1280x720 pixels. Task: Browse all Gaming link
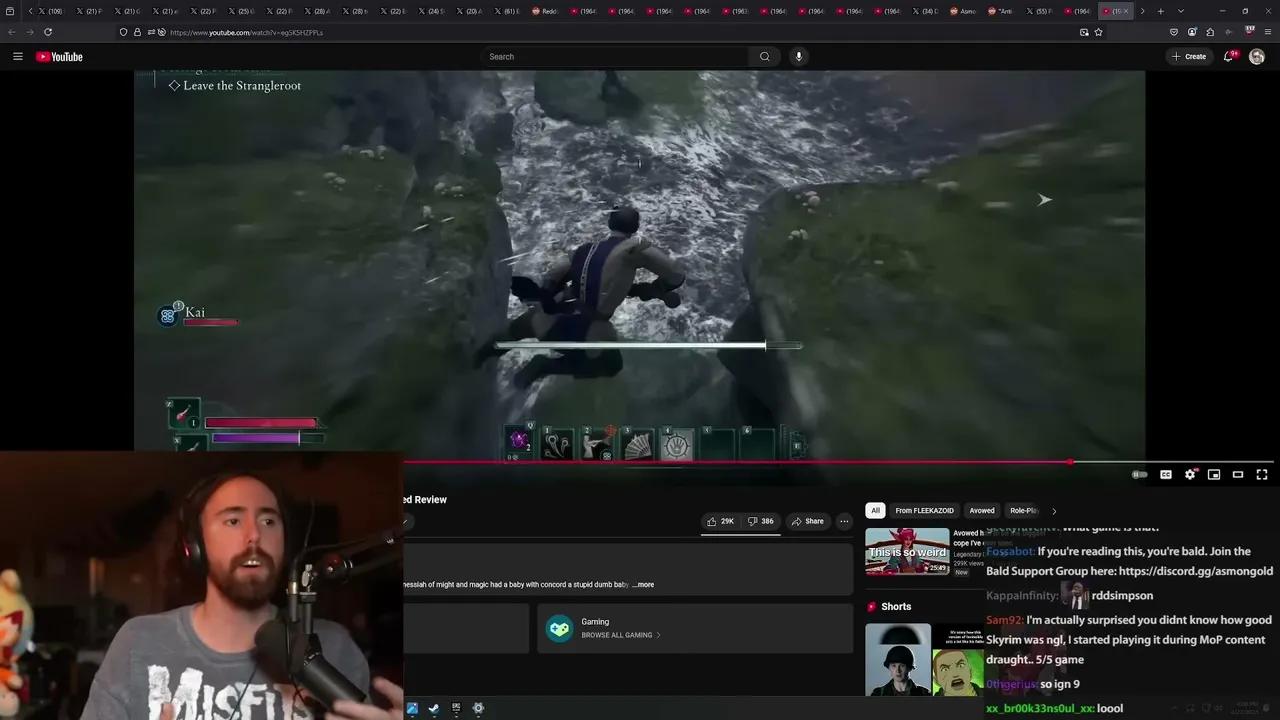coord(620,635)
